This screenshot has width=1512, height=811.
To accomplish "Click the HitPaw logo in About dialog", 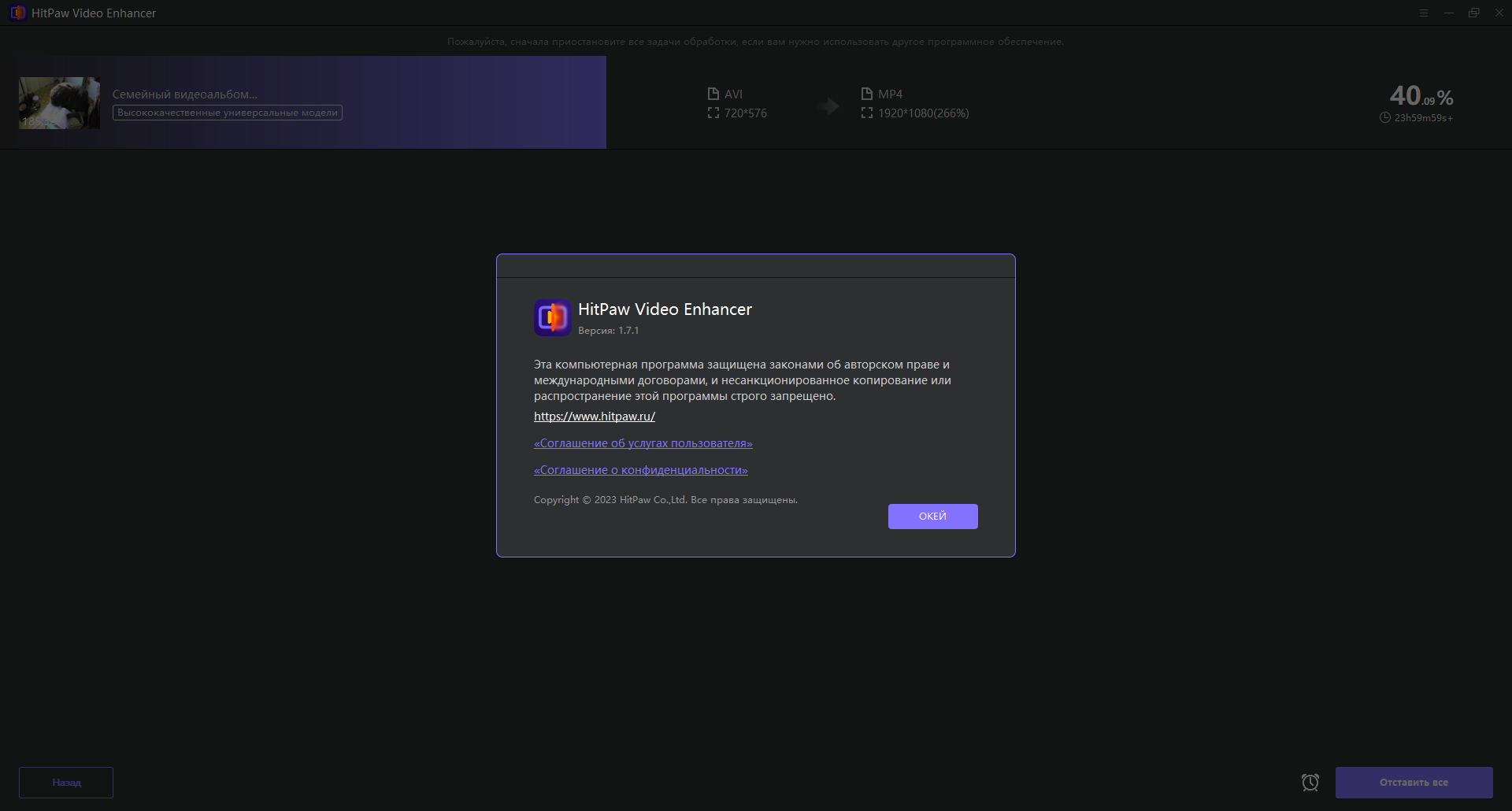I will [x=553, y=318].
